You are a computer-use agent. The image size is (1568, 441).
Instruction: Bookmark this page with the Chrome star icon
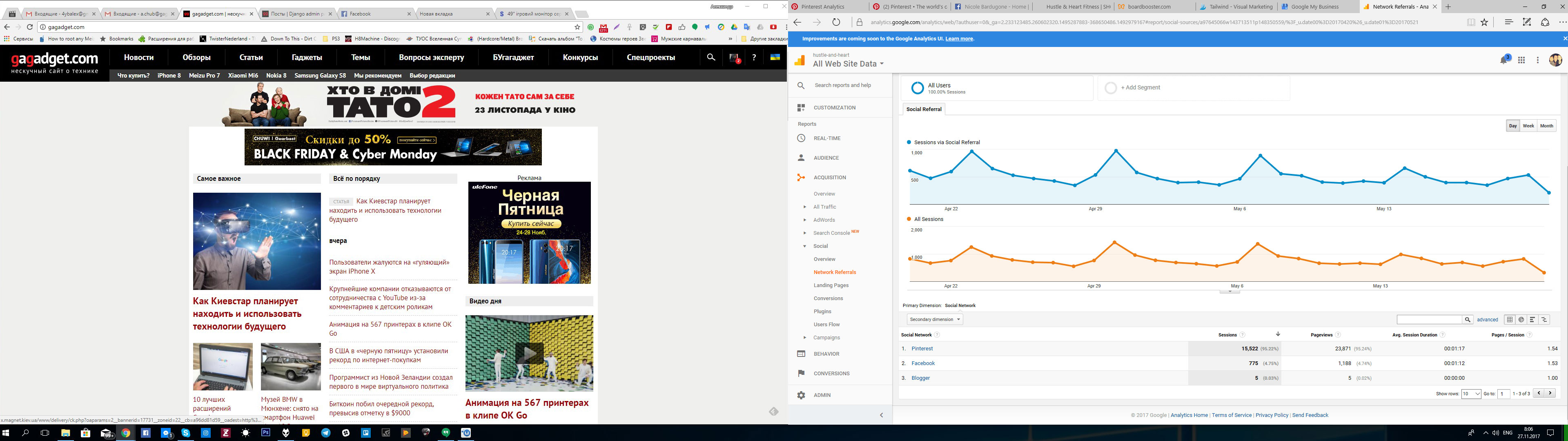[x=578, y=27]
